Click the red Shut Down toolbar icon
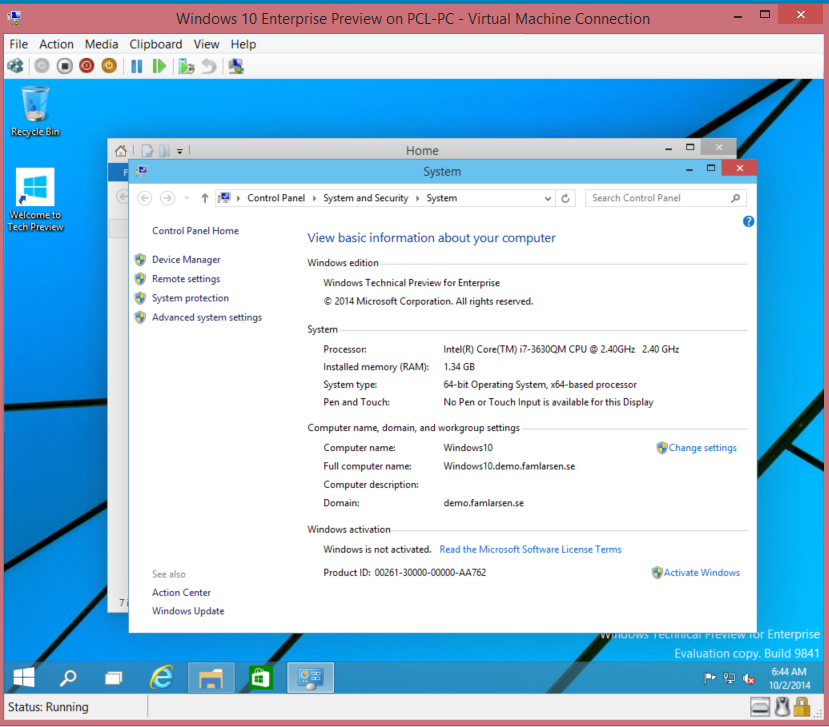The image size is (829, 727). pyautogui.click(x=86, y=66)
